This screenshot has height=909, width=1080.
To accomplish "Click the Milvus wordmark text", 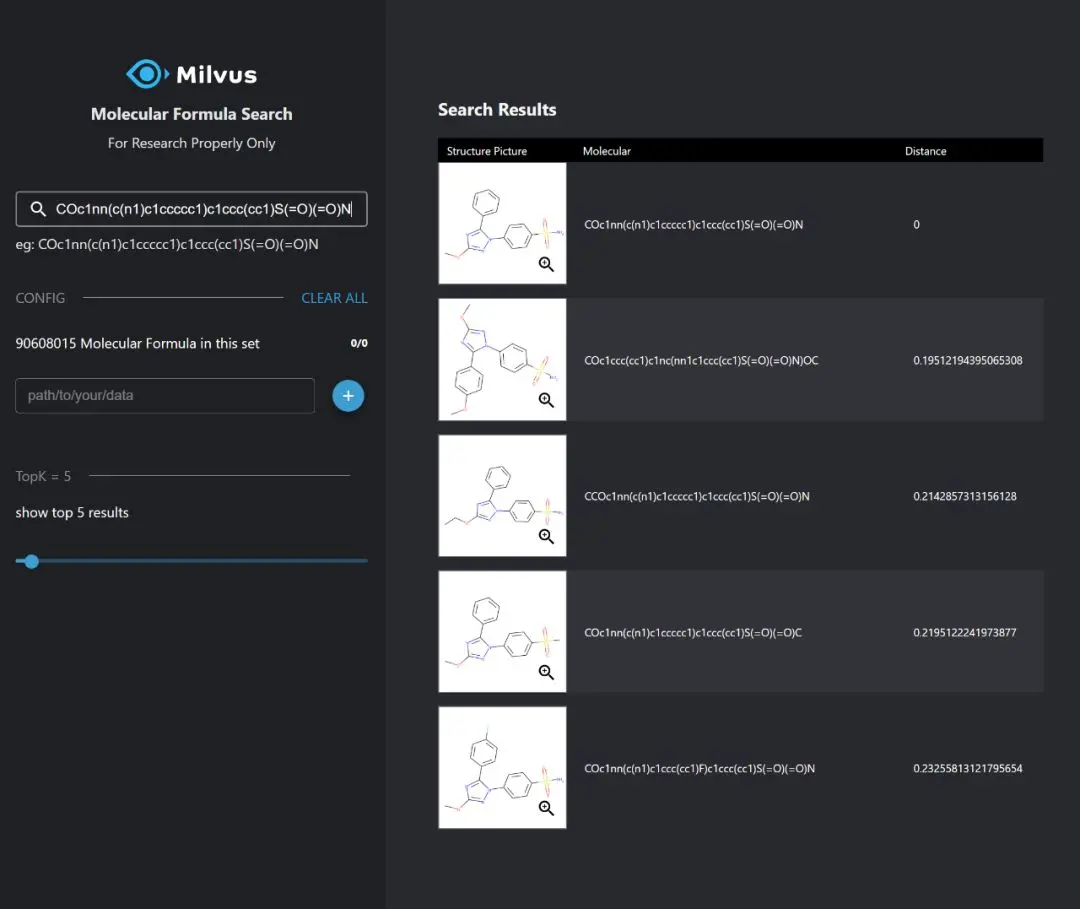I will coord(216,74).
